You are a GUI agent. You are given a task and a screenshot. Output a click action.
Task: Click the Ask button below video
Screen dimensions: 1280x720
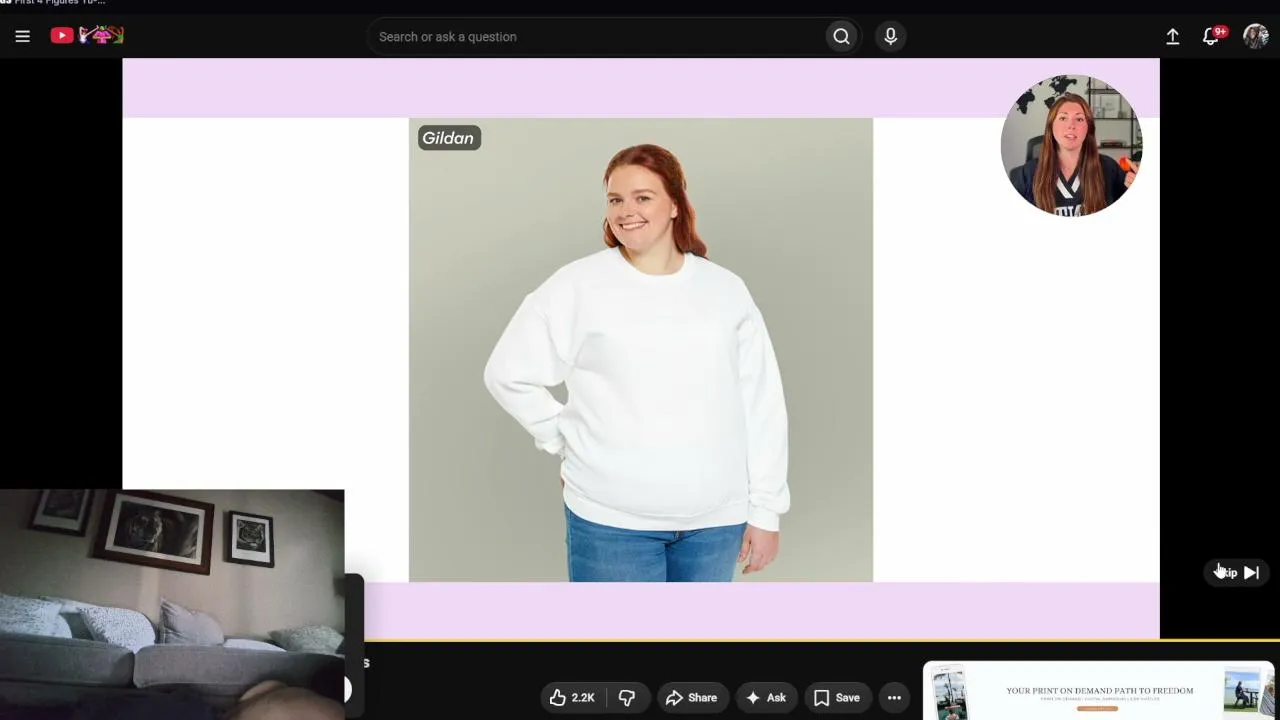[766, 698]
